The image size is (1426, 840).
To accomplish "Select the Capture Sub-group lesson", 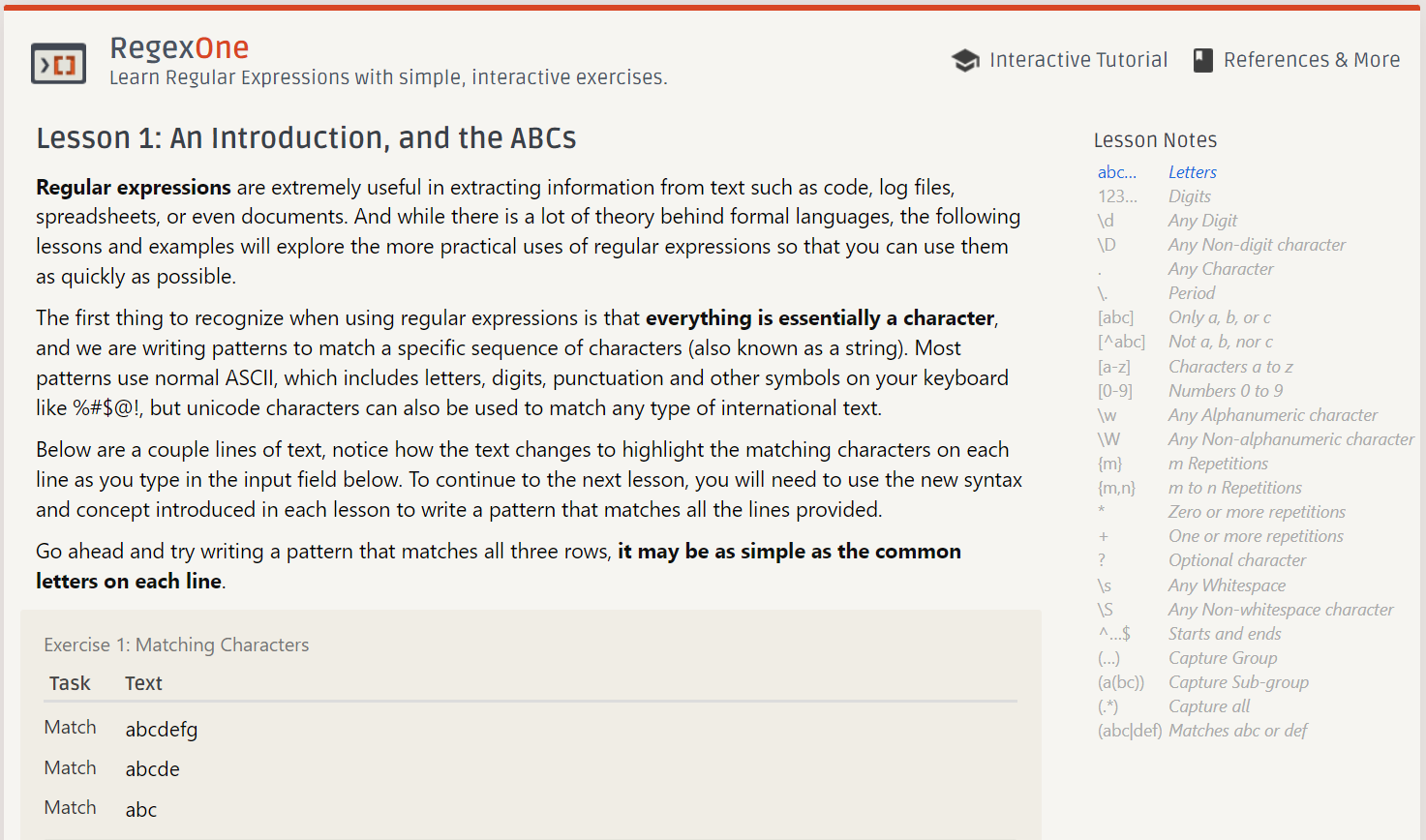I will click(x=1239, y=682).
